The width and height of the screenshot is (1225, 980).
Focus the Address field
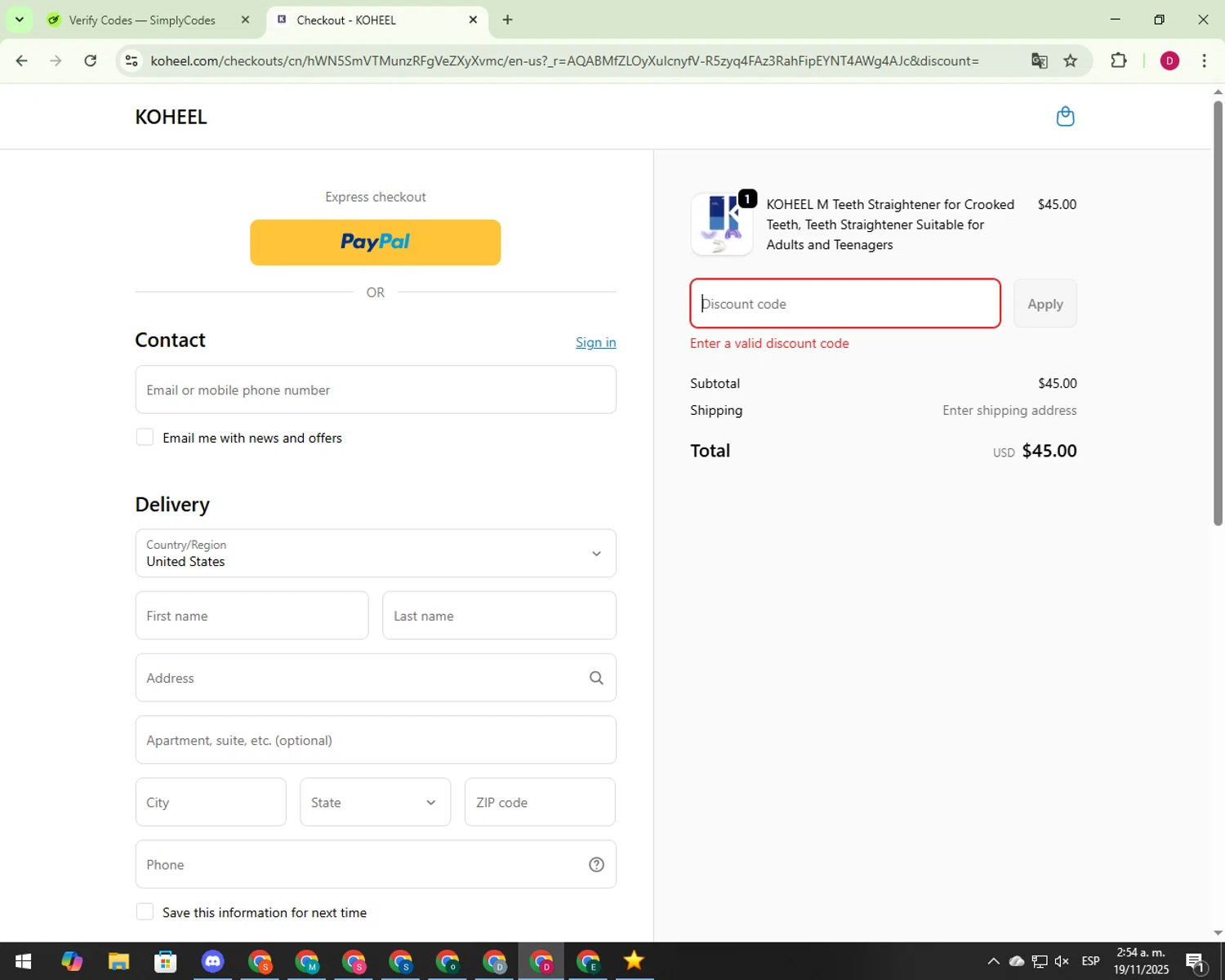coord(376,678)
